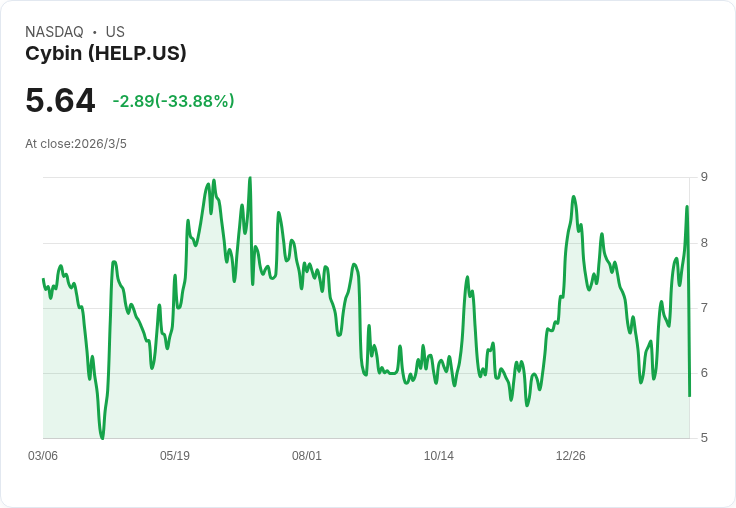Click the dot separator between NASDAQ and US

(94, 32)
